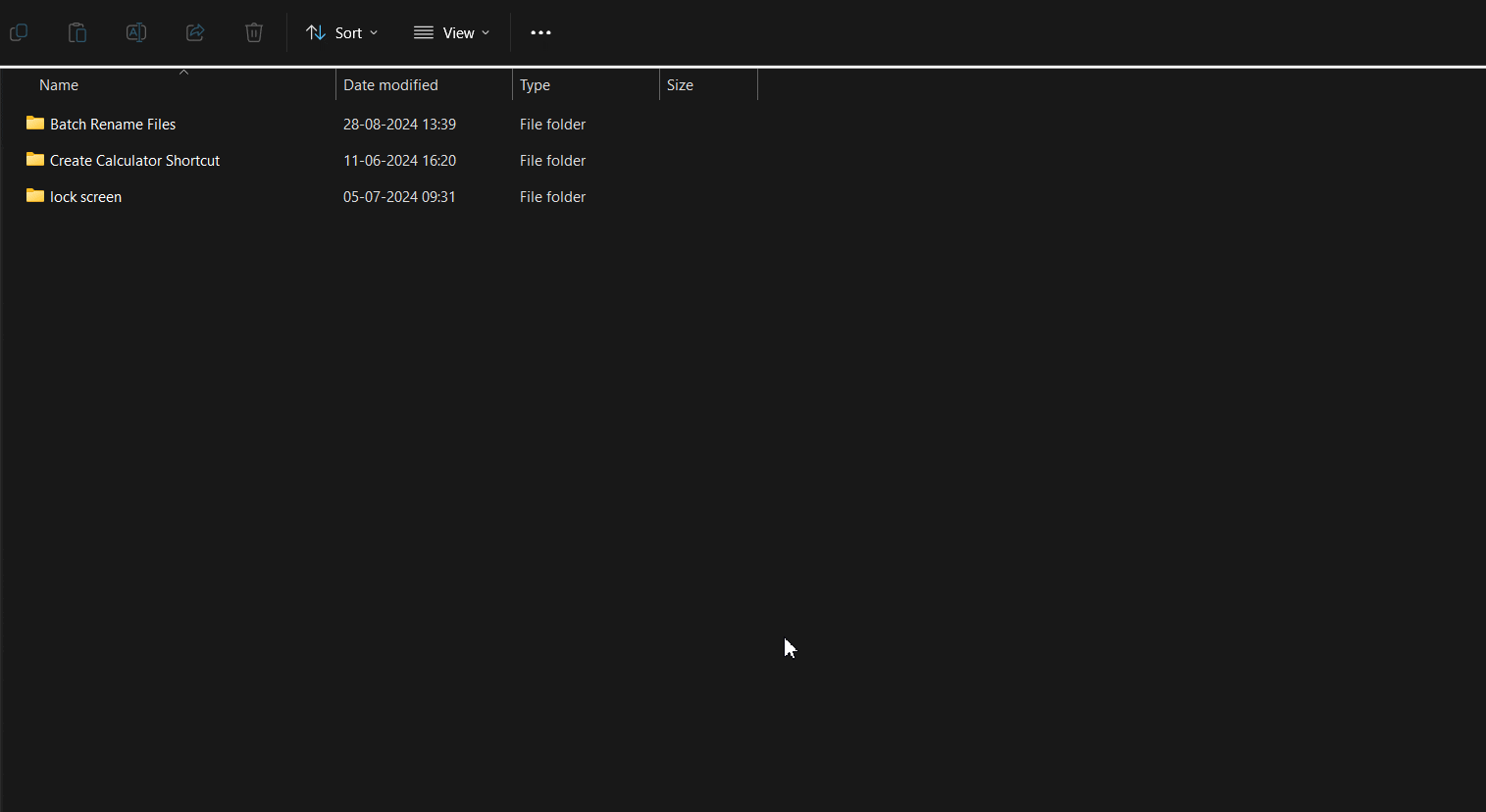Select the lock screen folder icon

35,195
